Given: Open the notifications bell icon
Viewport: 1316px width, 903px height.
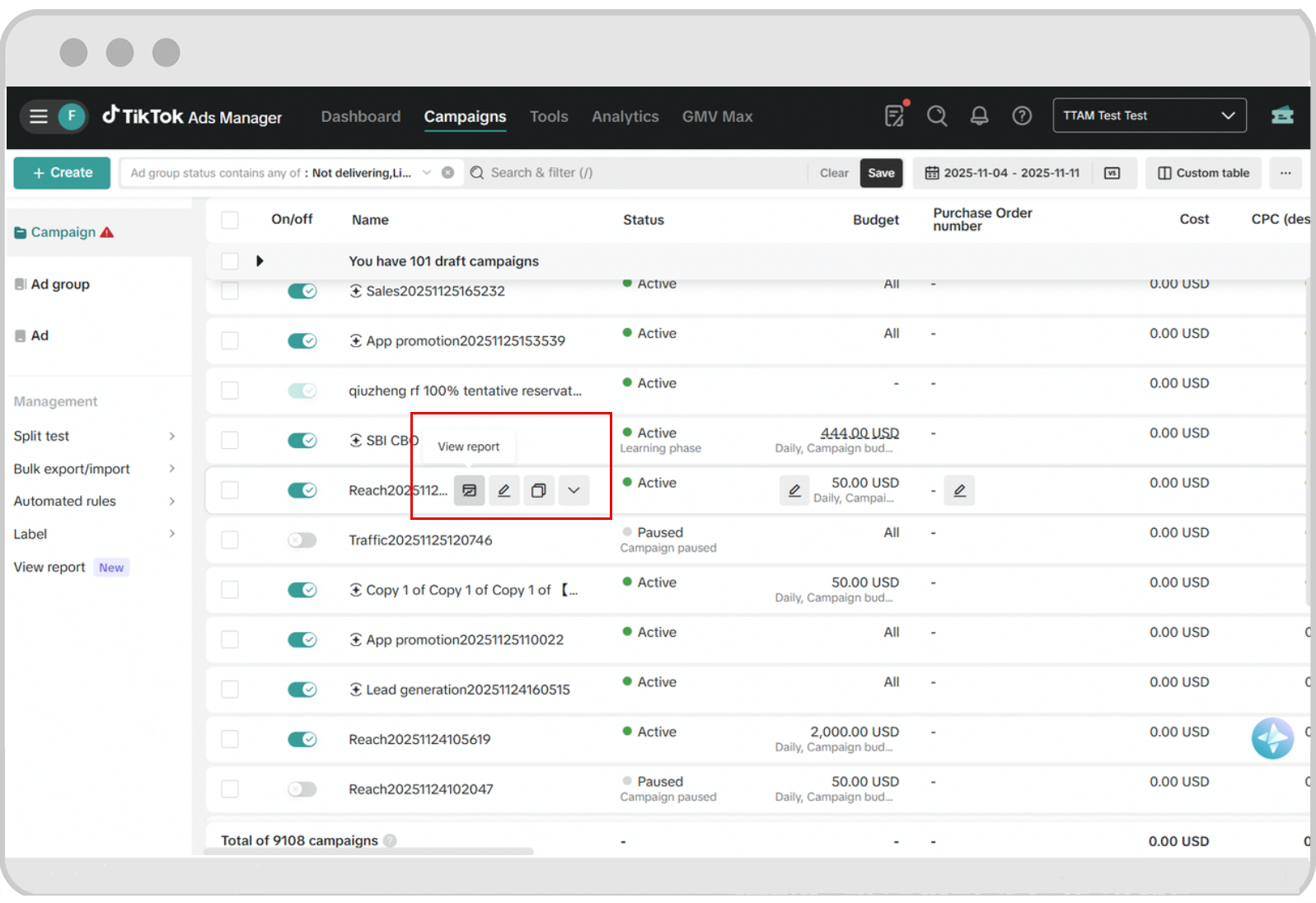Looking at the screenshot, I should click(979, 116).
